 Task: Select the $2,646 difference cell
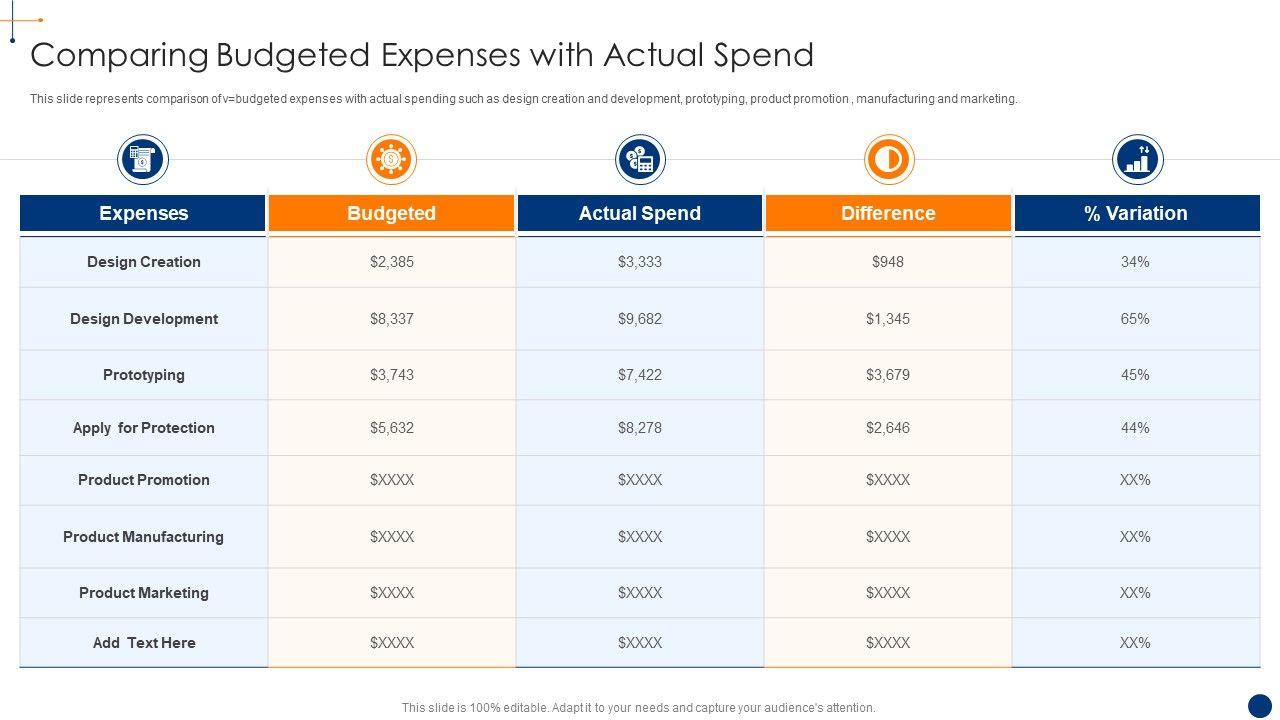(888, 428)
